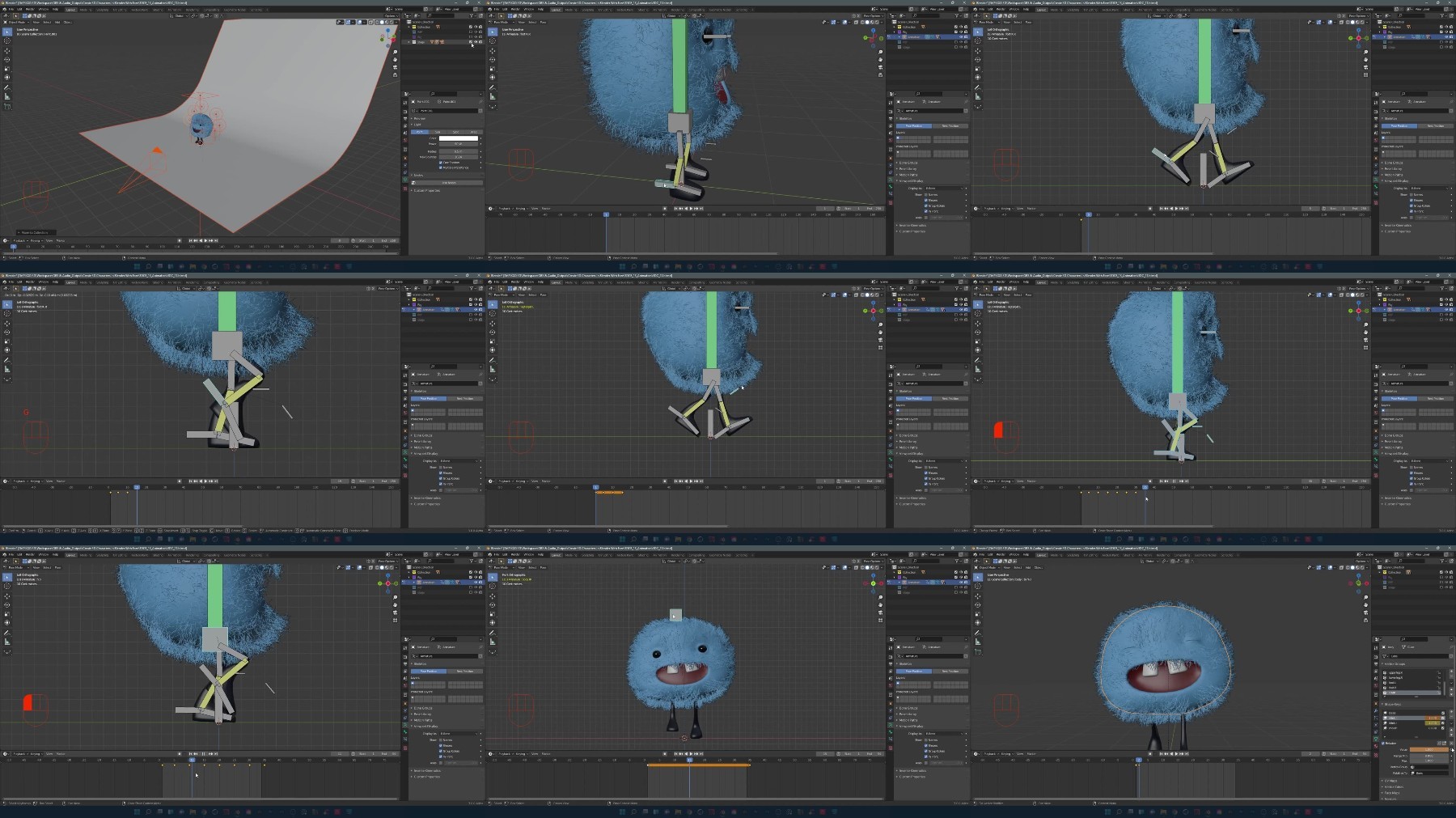1456x818 pixels.
Task: Toggle In Front checkbox in short-orange-strip side-view window
Action: 926,484
